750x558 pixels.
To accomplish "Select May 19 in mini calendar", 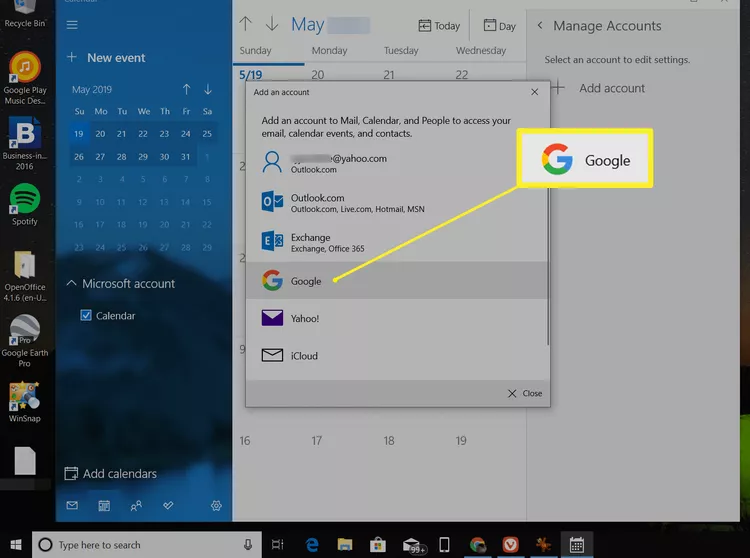I will point(79,134).
